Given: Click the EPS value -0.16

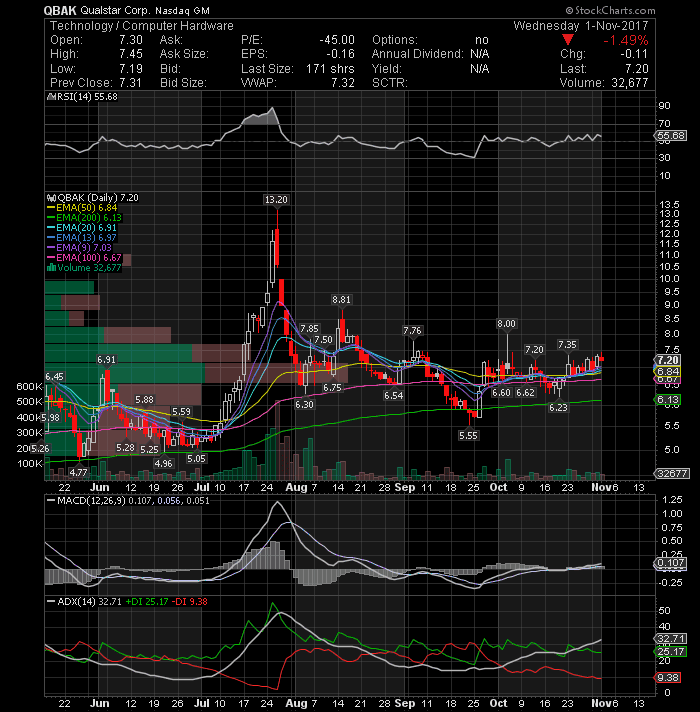Looking at the screenshot, I should (340, 54).
